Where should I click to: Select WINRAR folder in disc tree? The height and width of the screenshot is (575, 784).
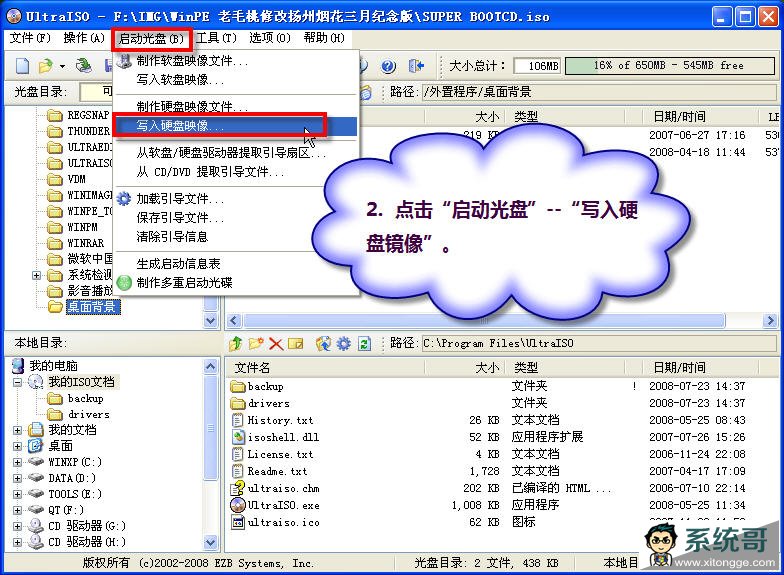pyautogui.click(x=76, y=243)
